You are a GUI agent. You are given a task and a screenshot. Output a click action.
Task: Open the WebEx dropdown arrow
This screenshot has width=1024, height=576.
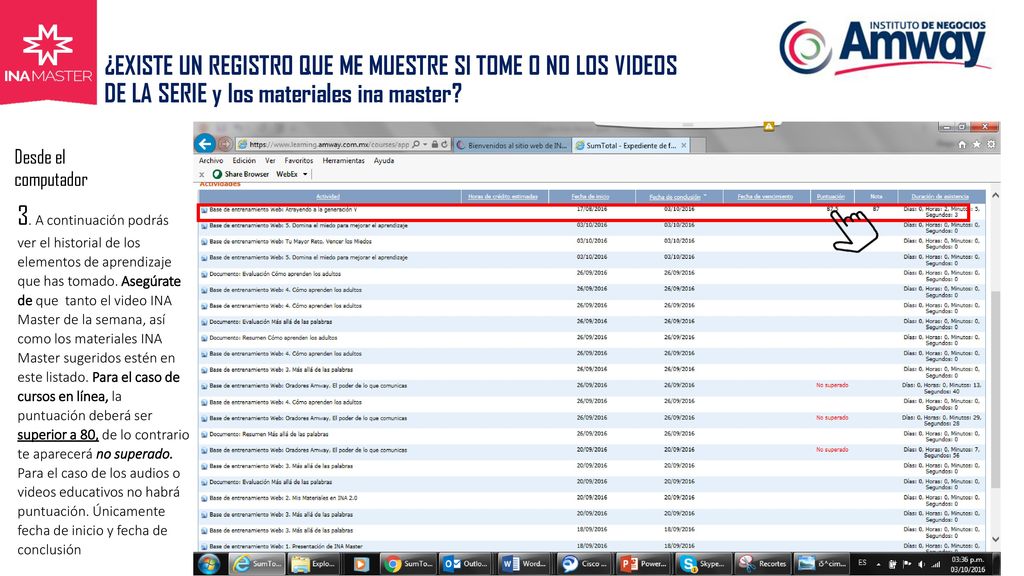click(x=305, y=174)
